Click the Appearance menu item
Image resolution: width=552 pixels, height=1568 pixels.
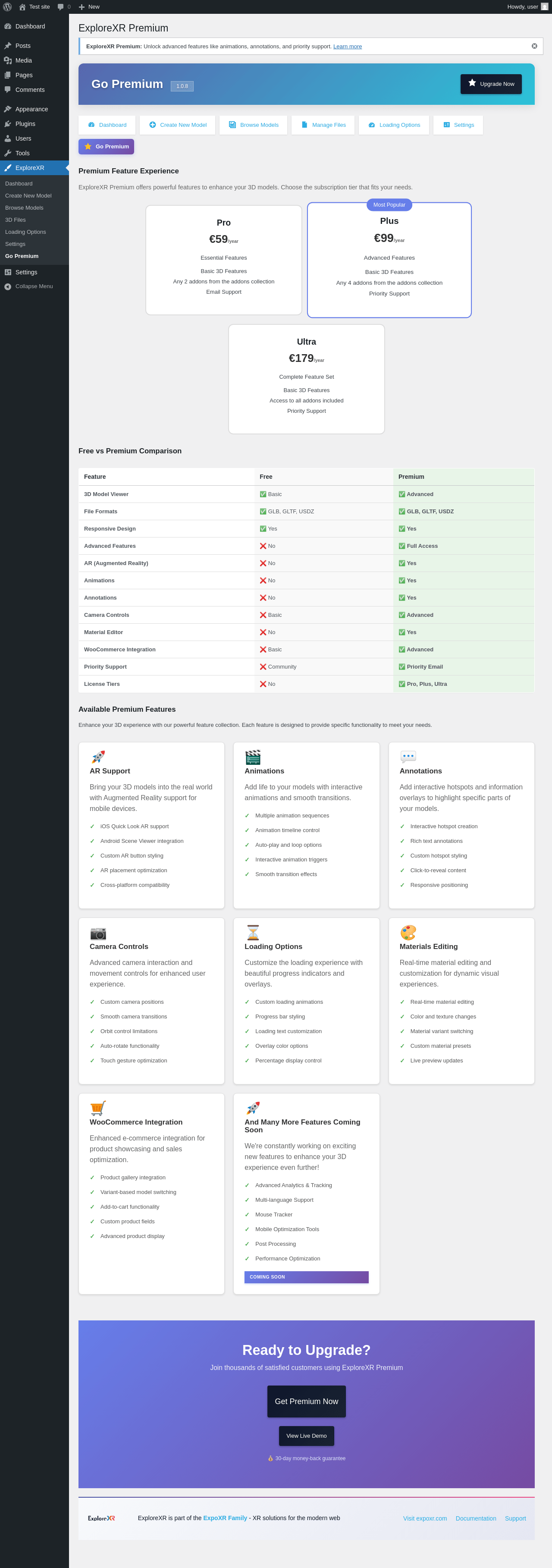coord(31,109)
